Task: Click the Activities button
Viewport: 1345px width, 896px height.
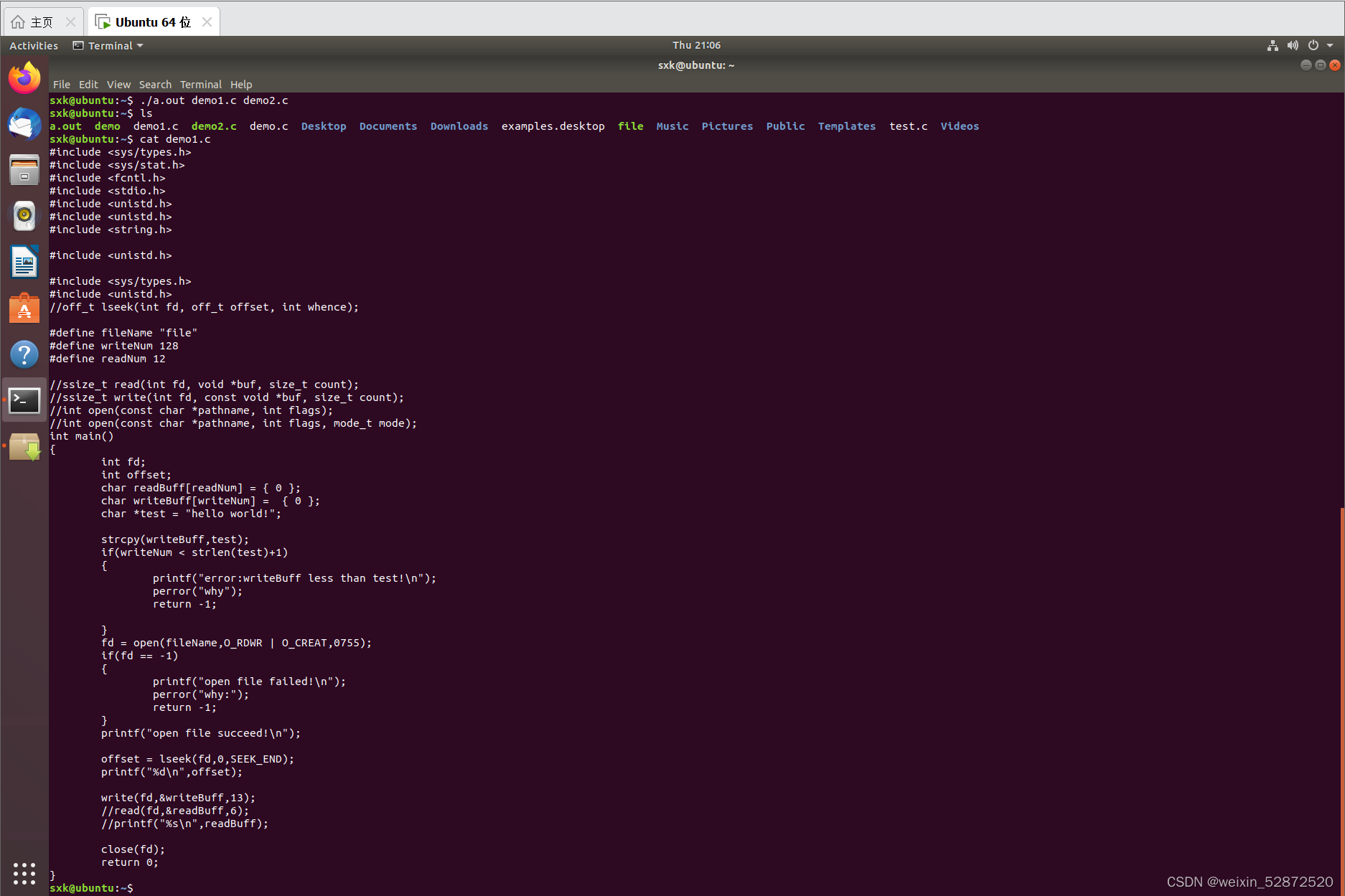Action: [34, 45]
